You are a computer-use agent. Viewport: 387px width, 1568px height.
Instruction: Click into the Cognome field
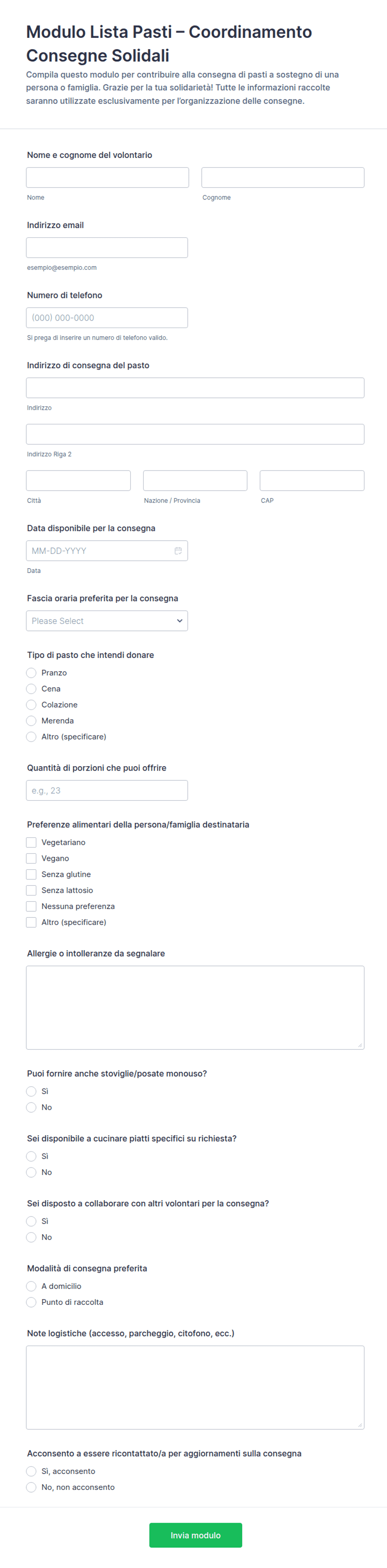(283, 178)
